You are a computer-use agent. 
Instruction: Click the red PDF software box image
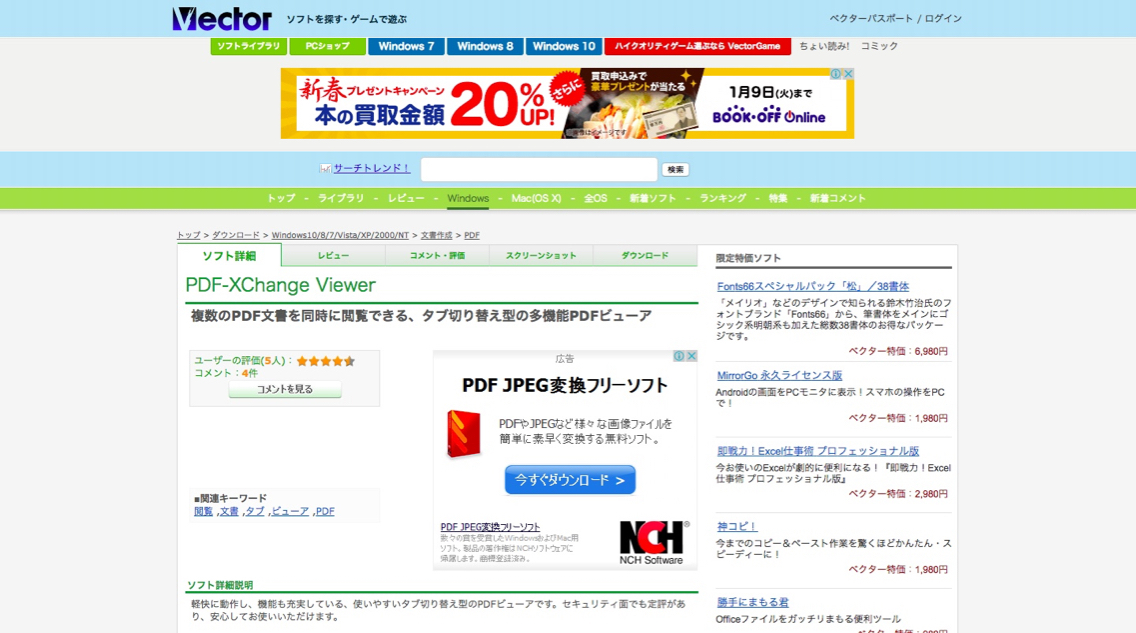(x=463, y=434)
